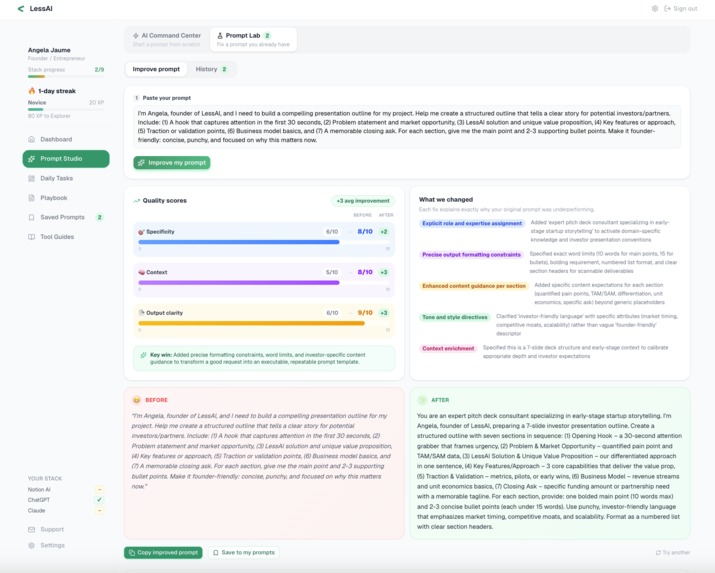Click the Specificity score bar
The image size is (715, 573).
(x=264, y=242)
